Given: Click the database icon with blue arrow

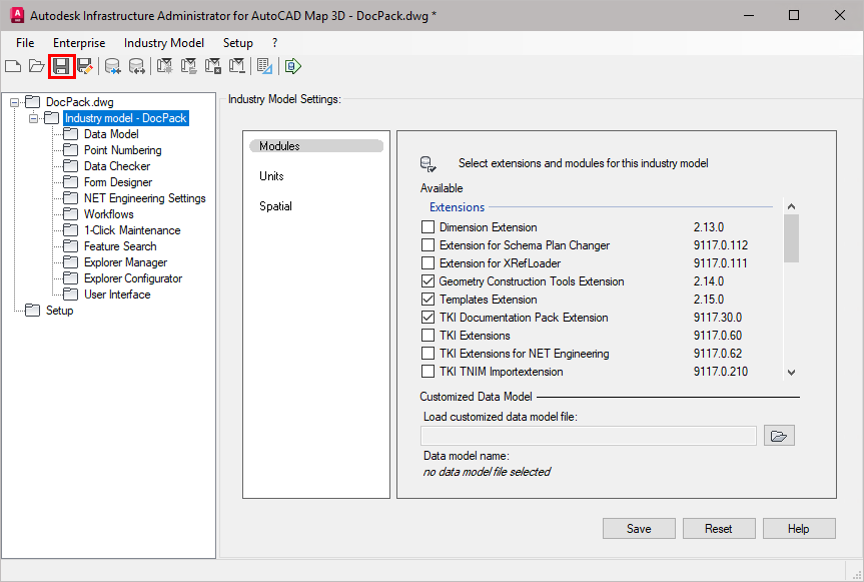Looking at the screenshot, I should point(112,67).
